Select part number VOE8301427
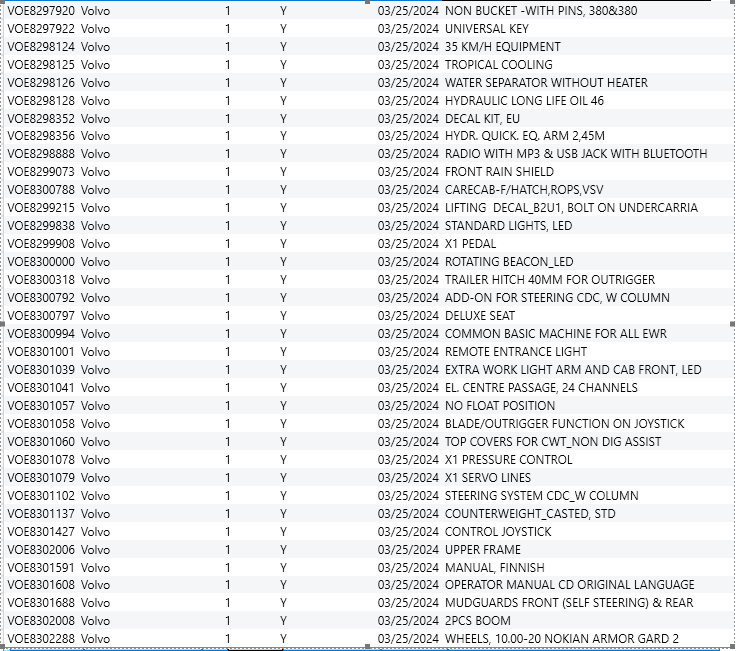The image size is (738, 651). pos(41,532)
